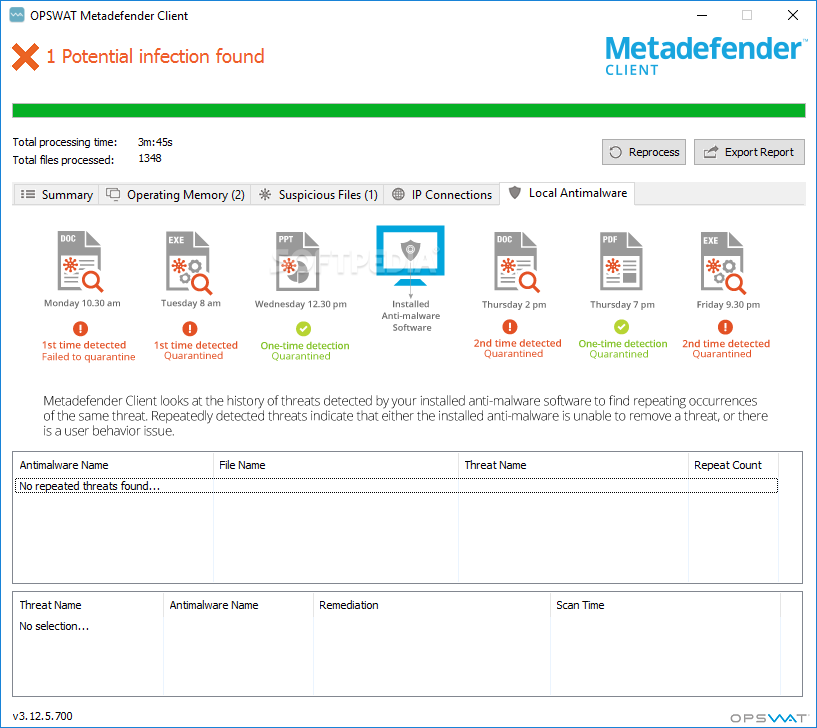The height and width of the screenshot is (728, 817).
Task: Click the Thursday 2 pm DOC scan icon
Action: pyautogui.click(x=516, y=262)
